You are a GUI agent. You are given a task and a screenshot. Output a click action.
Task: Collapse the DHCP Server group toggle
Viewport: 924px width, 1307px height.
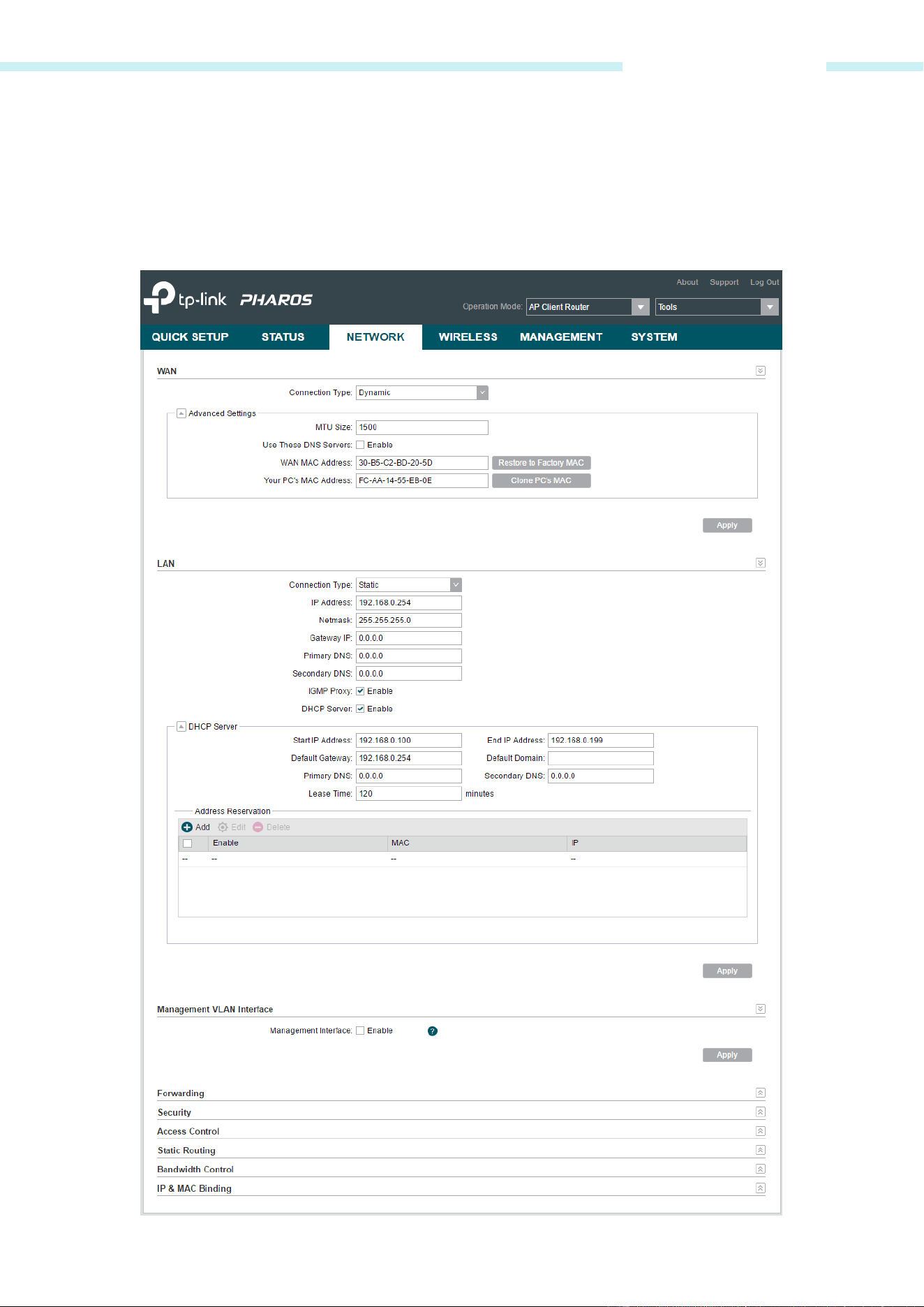click(181, 726)
